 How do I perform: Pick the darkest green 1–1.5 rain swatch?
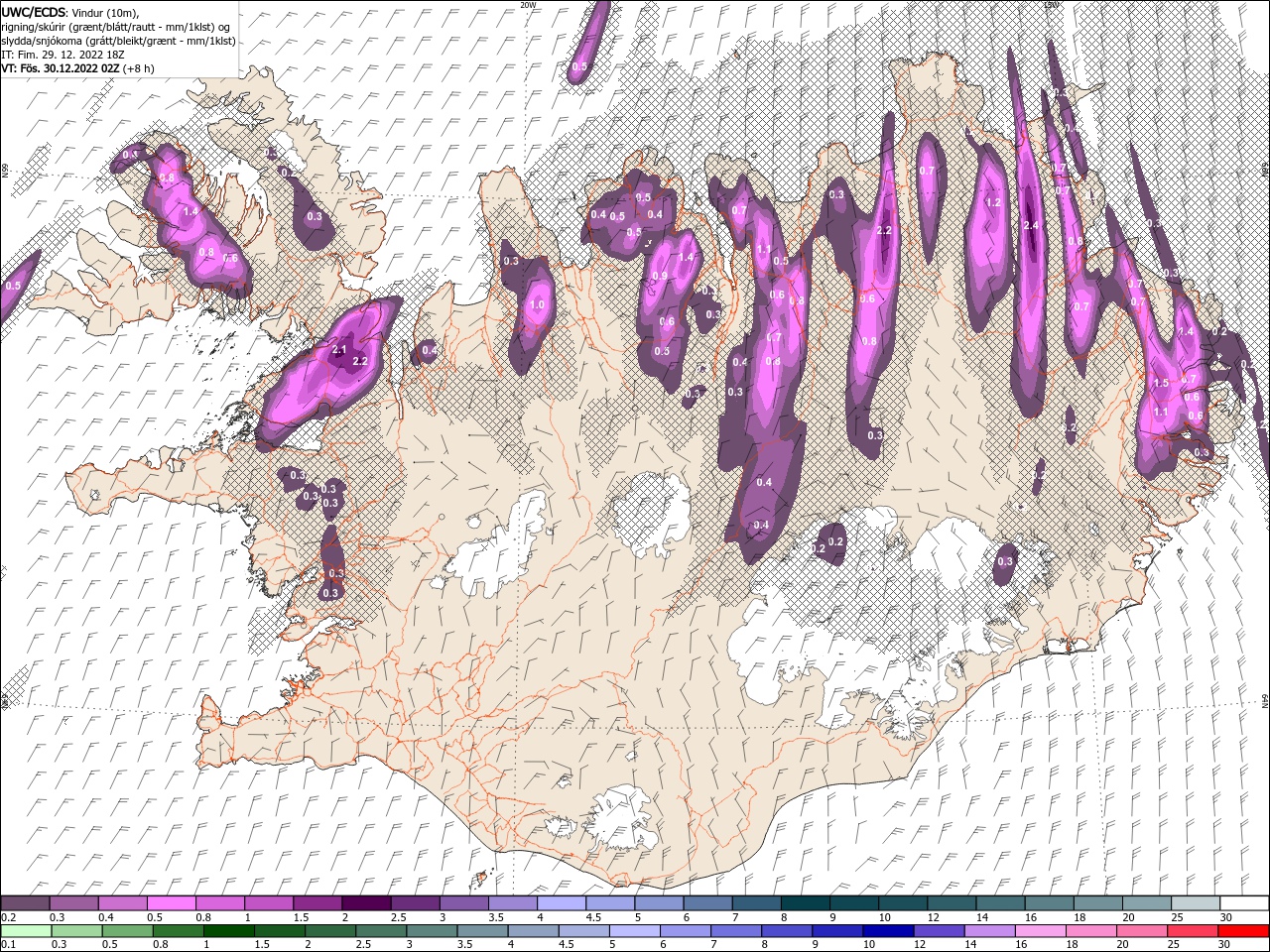[x=228, y=931]
